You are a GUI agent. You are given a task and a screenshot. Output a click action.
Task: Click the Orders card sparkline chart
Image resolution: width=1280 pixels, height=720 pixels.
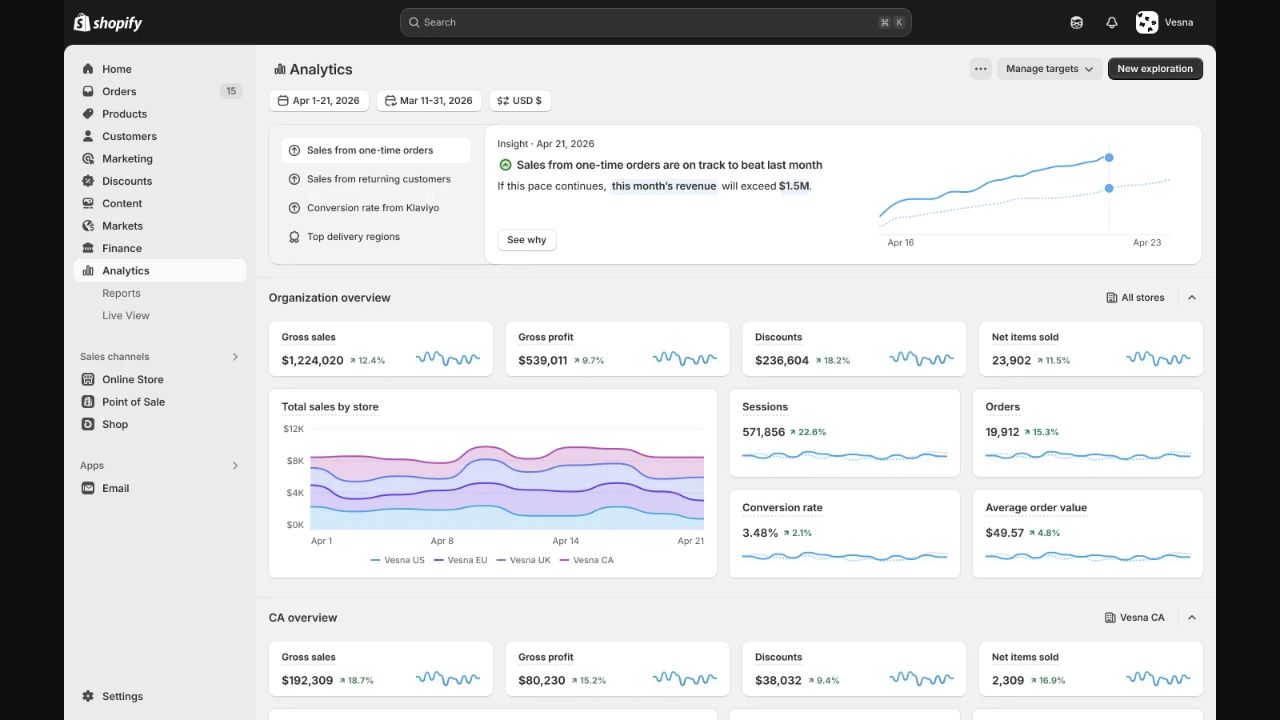1088,455
